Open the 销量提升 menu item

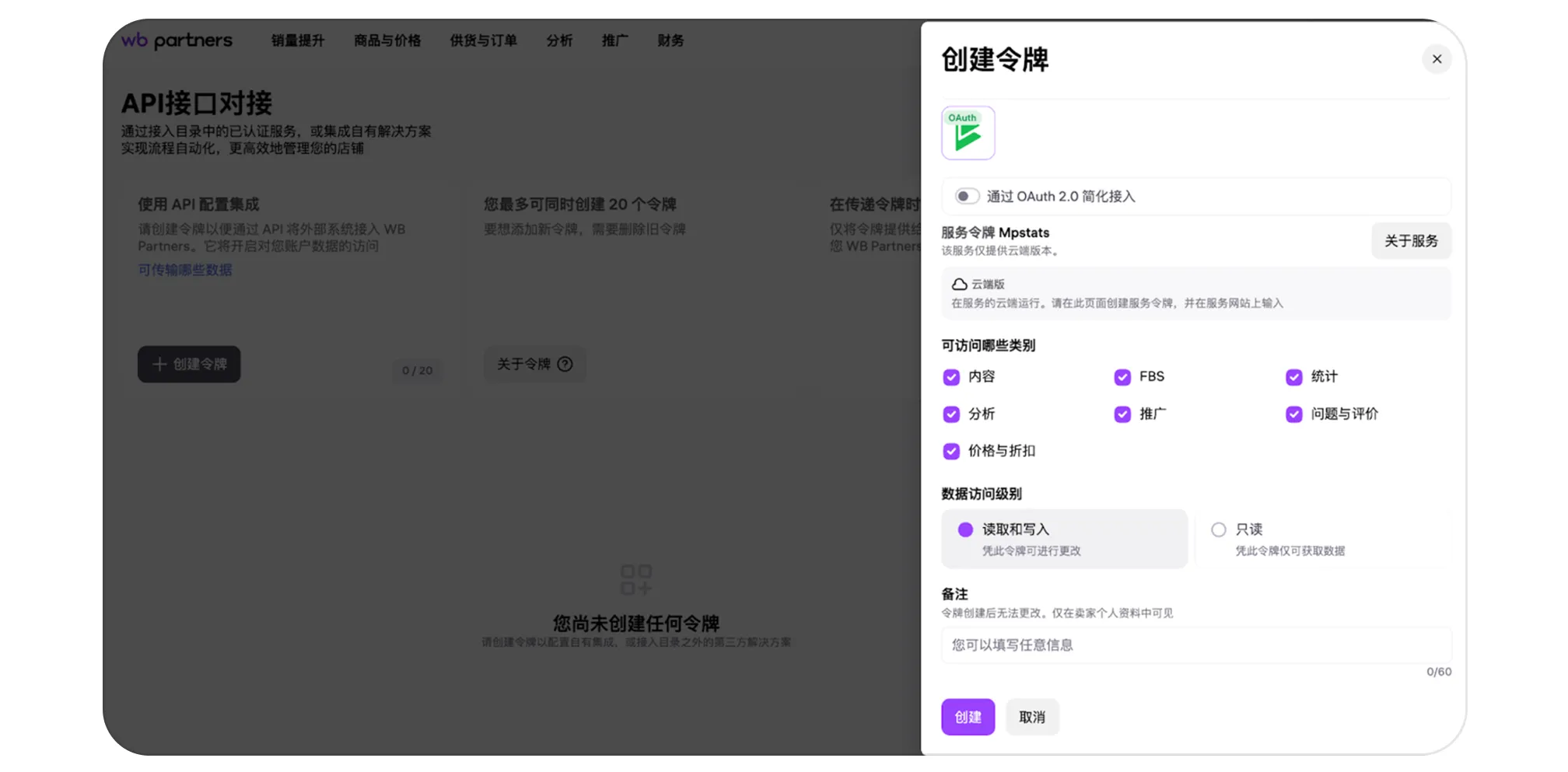297,41
